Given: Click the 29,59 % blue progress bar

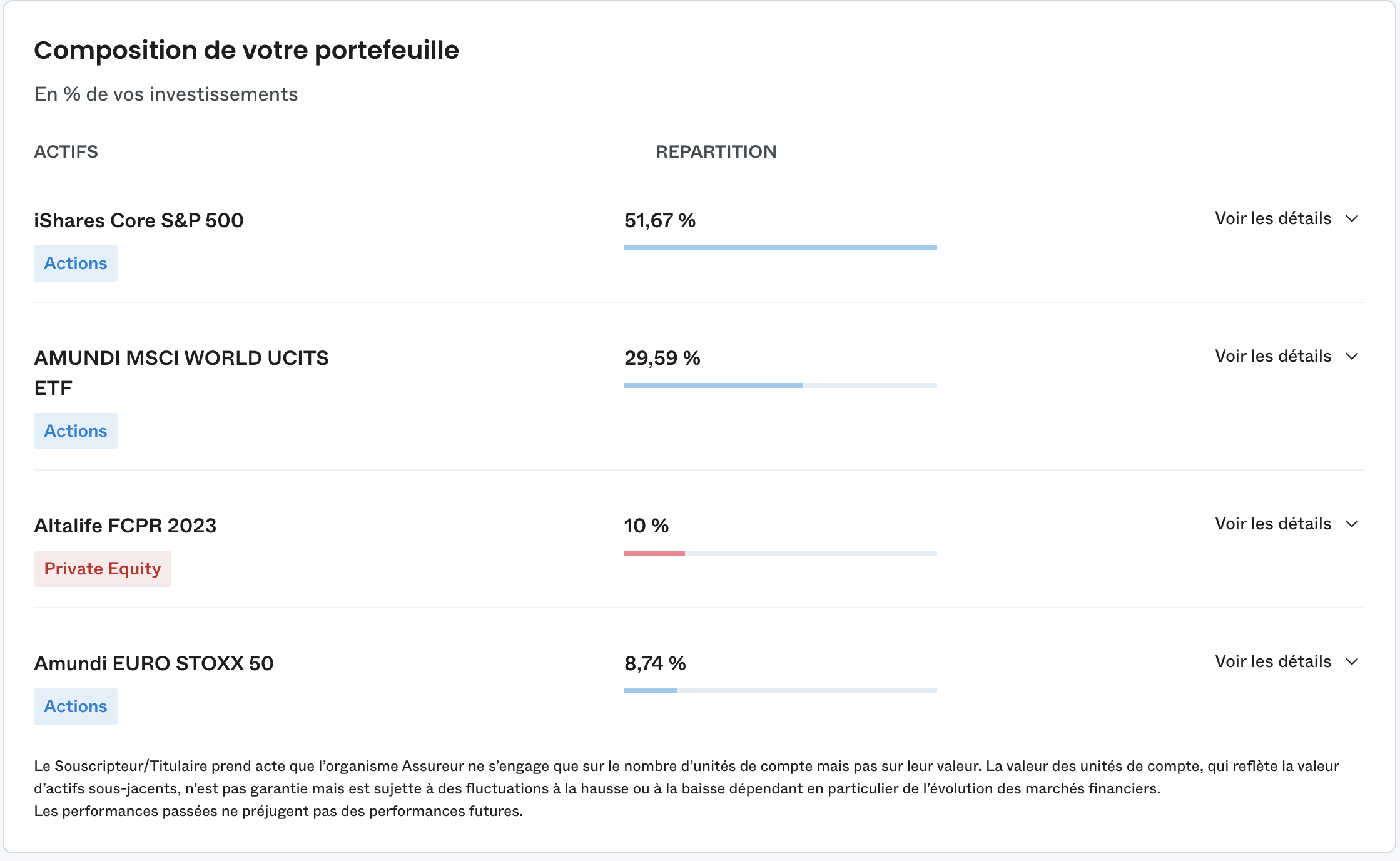Looking at the screenshot, I should pyautogui.click(x=714, y=385).
